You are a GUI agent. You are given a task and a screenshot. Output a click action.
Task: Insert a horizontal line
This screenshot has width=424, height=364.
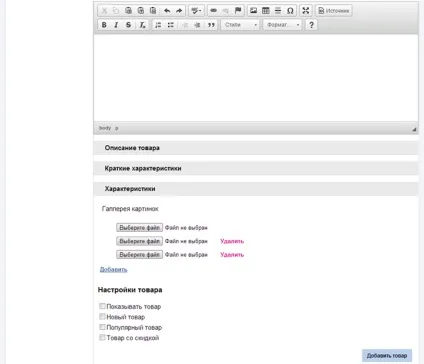coord(278,11)
